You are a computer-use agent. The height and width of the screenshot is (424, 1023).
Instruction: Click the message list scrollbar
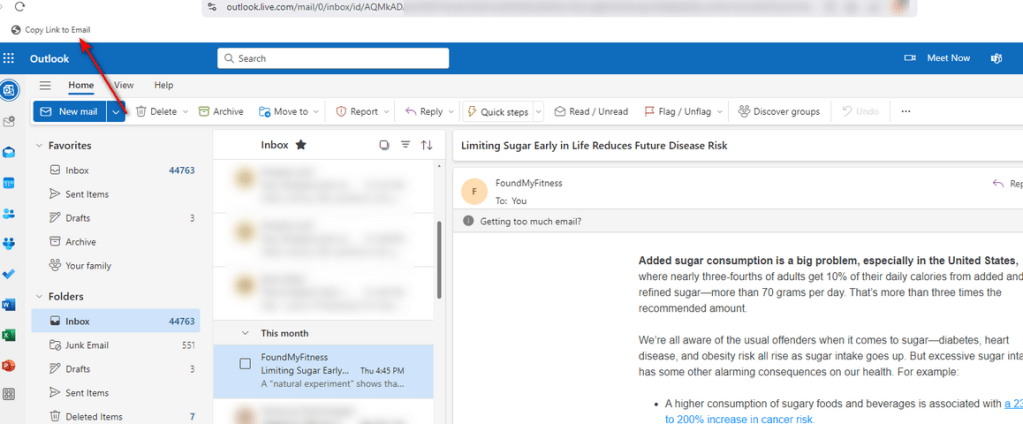click(x=439, y=258)
